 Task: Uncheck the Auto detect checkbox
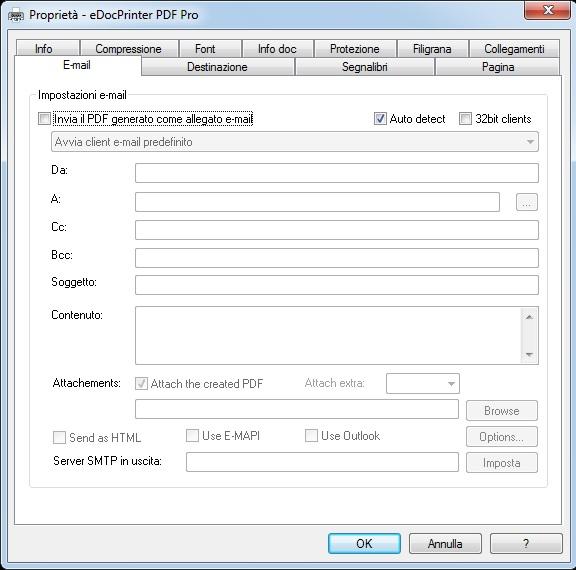tap(380, 119)
